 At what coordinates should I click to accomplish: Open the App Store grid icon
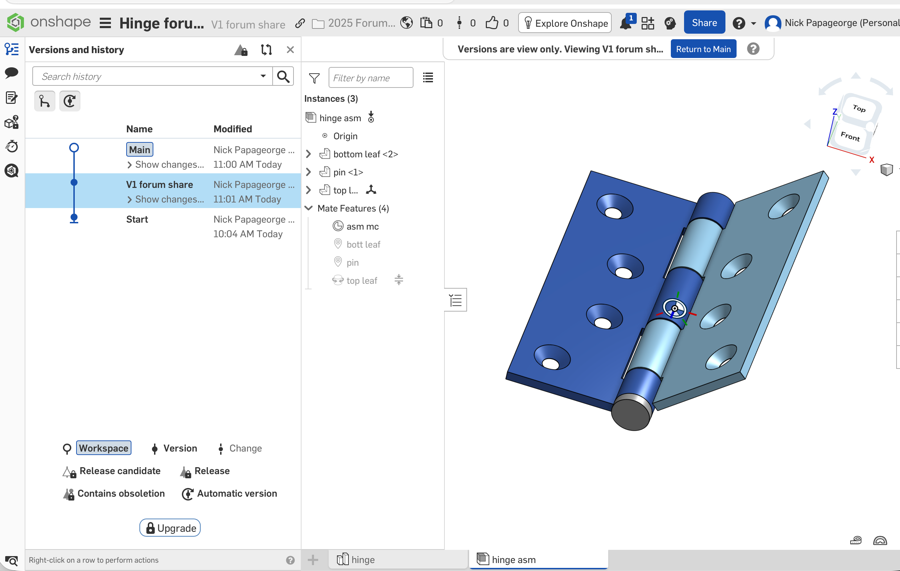coord(648,23)
